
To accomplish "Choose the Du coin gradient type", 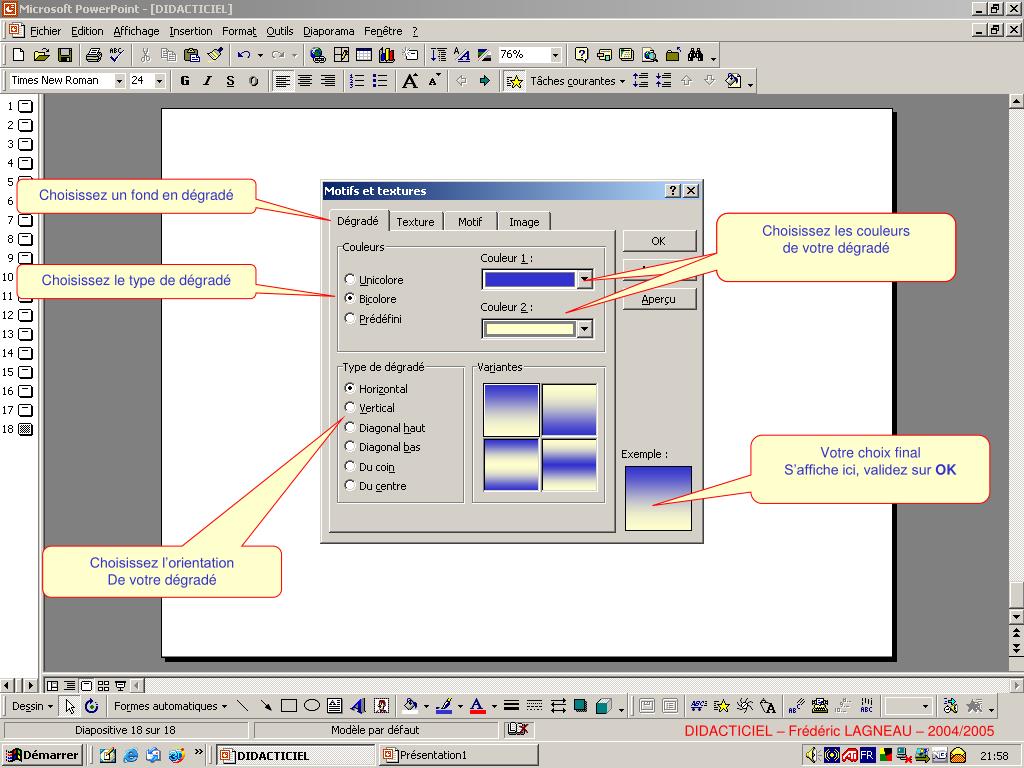I will point(350,466).
